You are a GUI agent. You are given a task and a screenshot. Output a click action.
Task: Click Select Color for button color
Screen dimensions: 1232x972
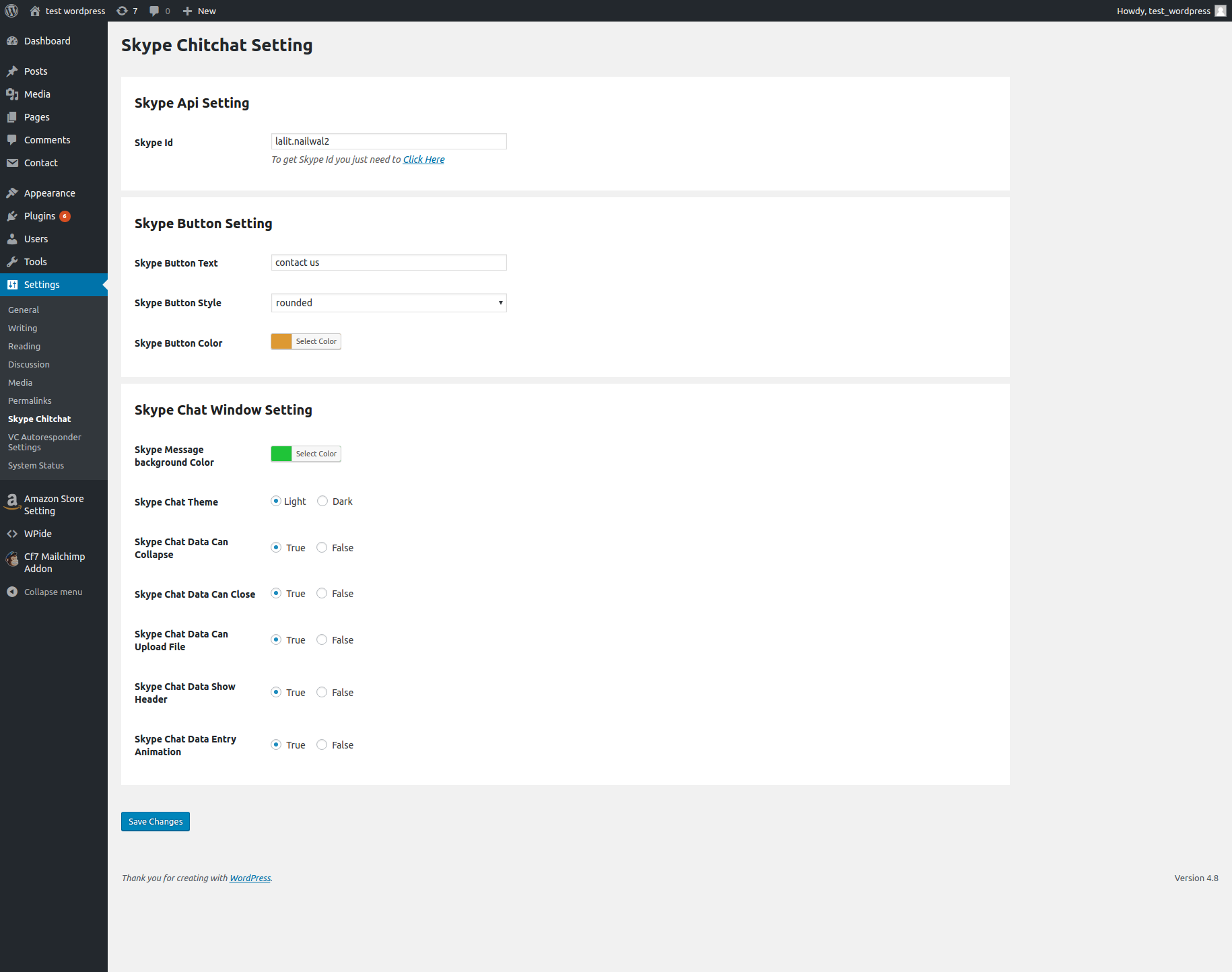pos(316,341)
